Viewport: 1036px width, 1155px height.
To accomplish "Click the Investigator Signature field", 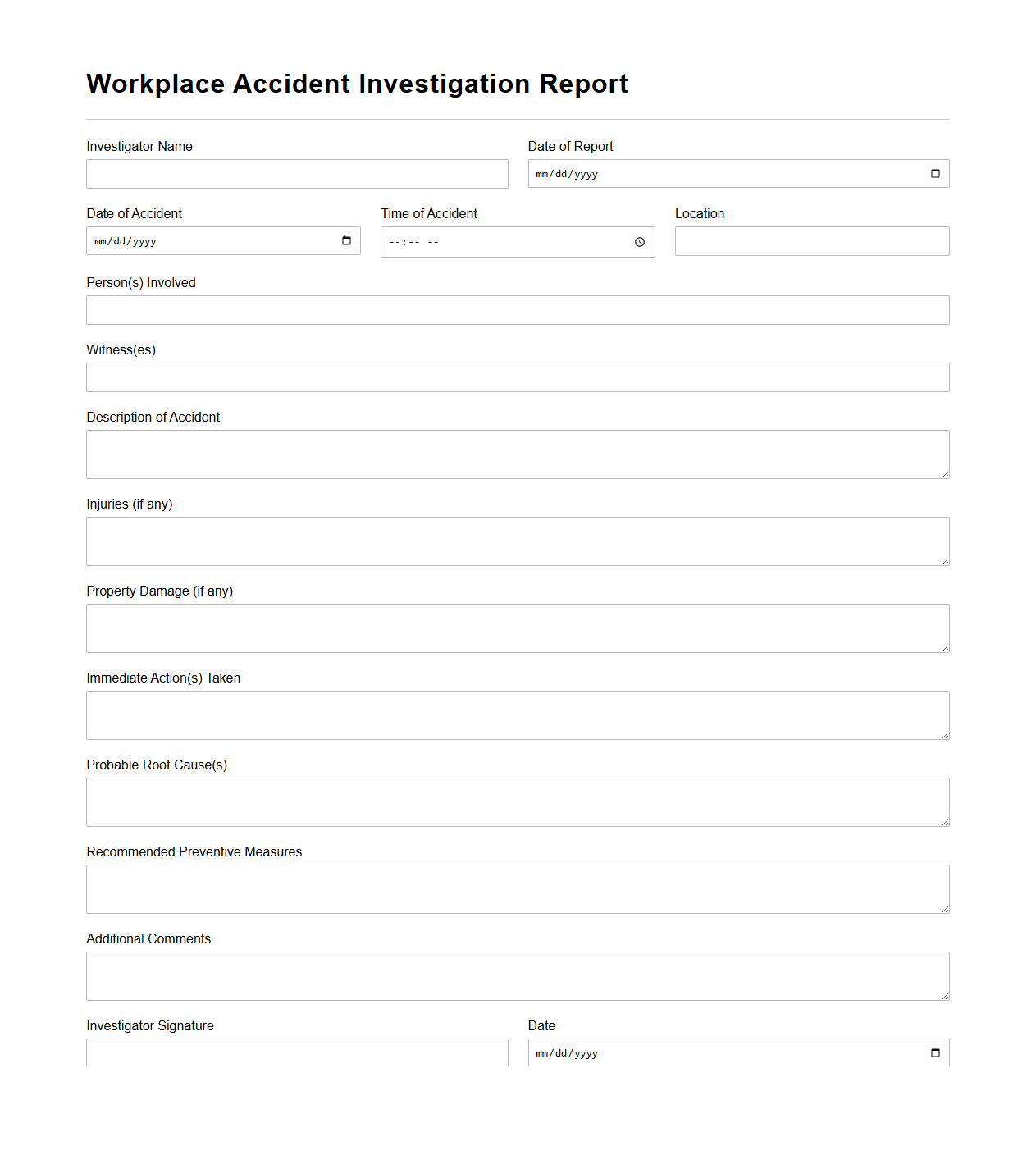I will (x=297, y=1057).
